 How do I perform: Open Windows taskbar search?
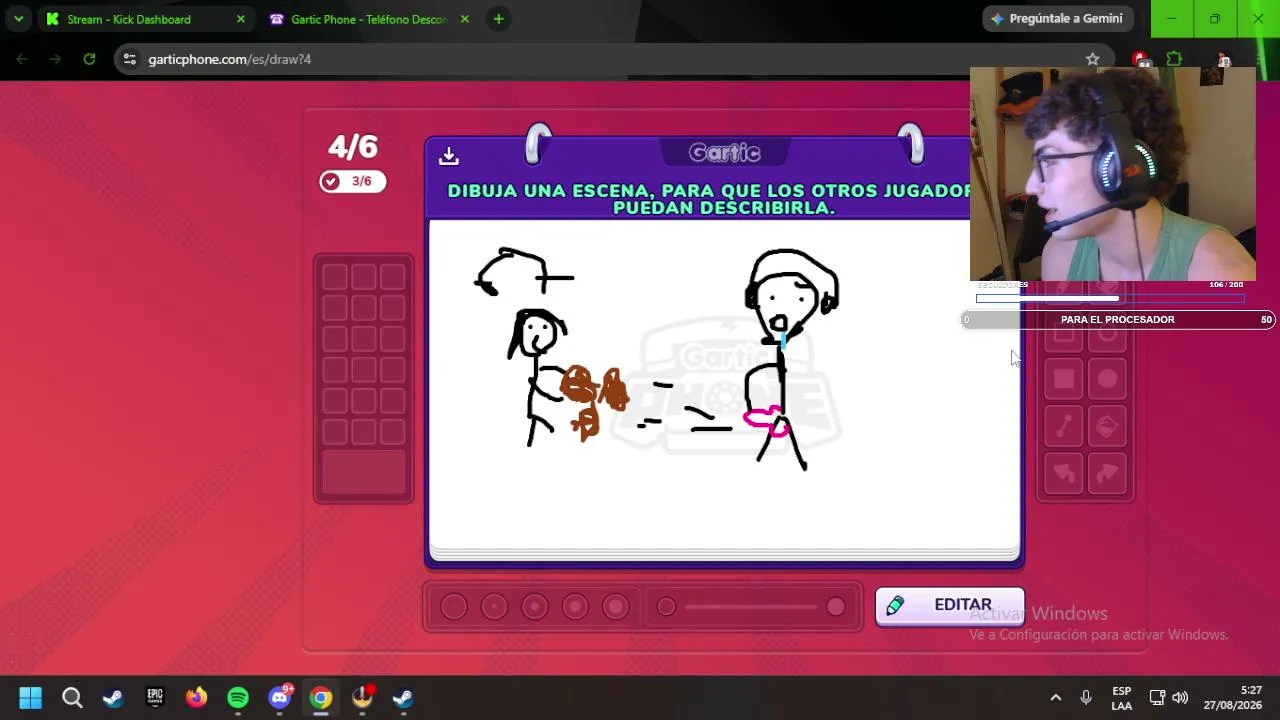pos(72,697)
